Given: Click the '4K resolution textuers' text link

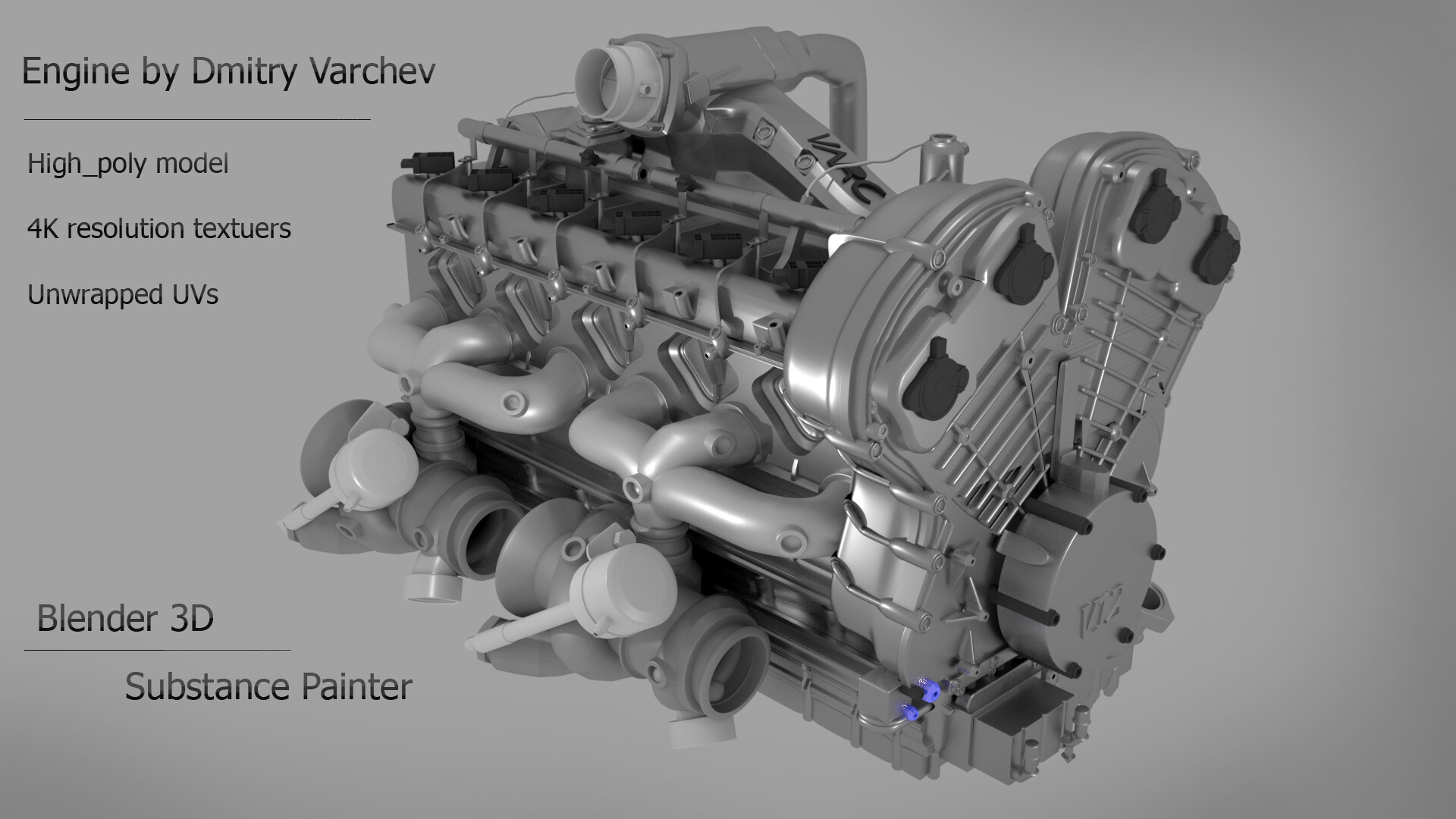Looking at the screenshot, I should 160,229.
